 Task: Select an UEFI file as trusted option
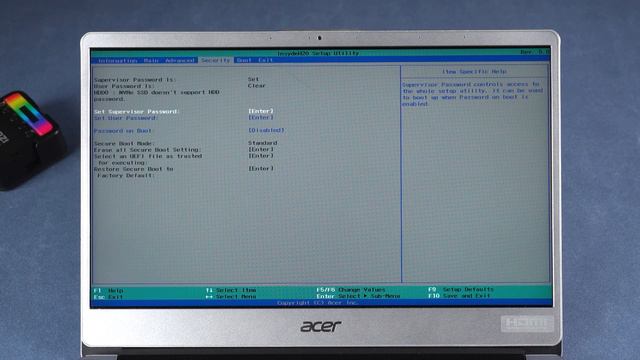[x=148, y=159]
